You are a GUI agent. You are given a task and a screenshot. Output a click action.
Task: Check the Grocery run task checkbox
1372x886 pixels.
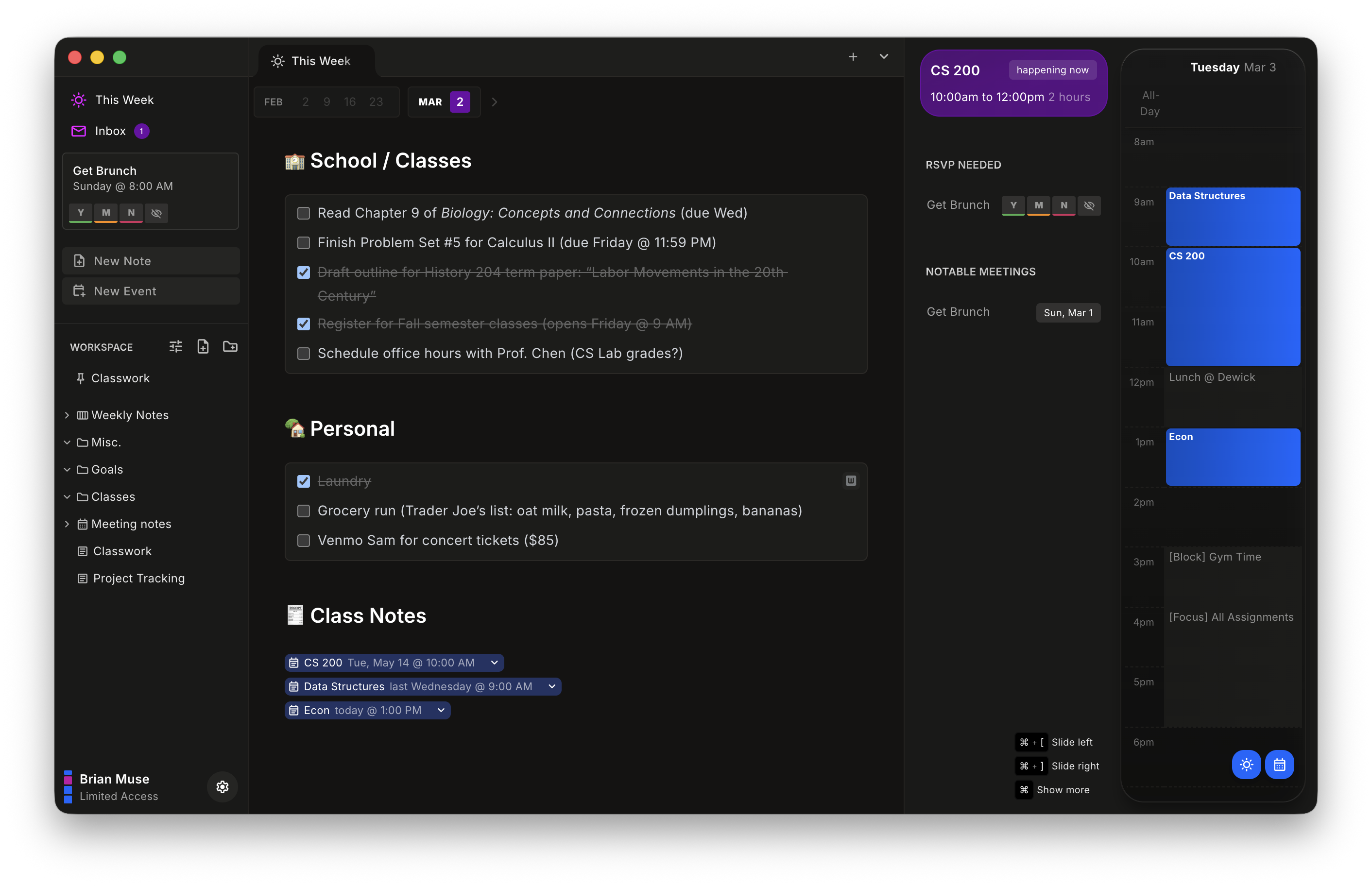click(304, 511)
